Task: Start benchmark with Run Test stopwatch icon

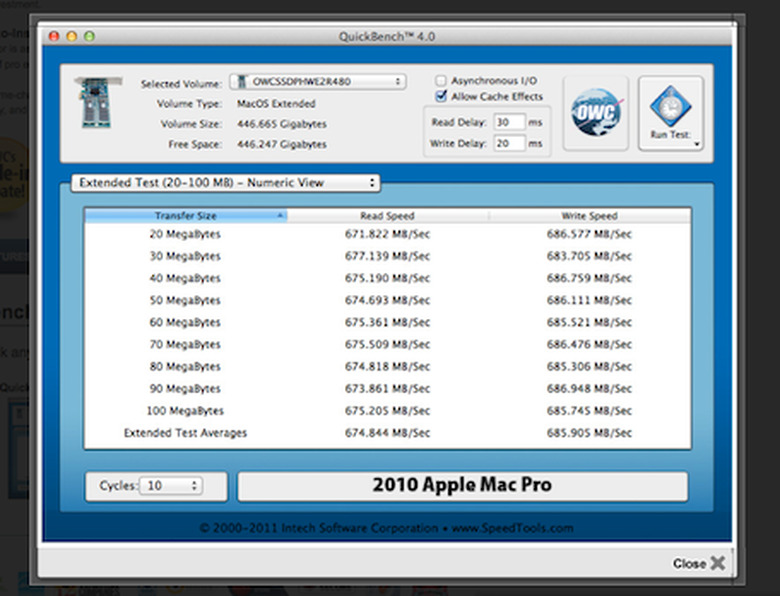Action: [x=670, y=106]
